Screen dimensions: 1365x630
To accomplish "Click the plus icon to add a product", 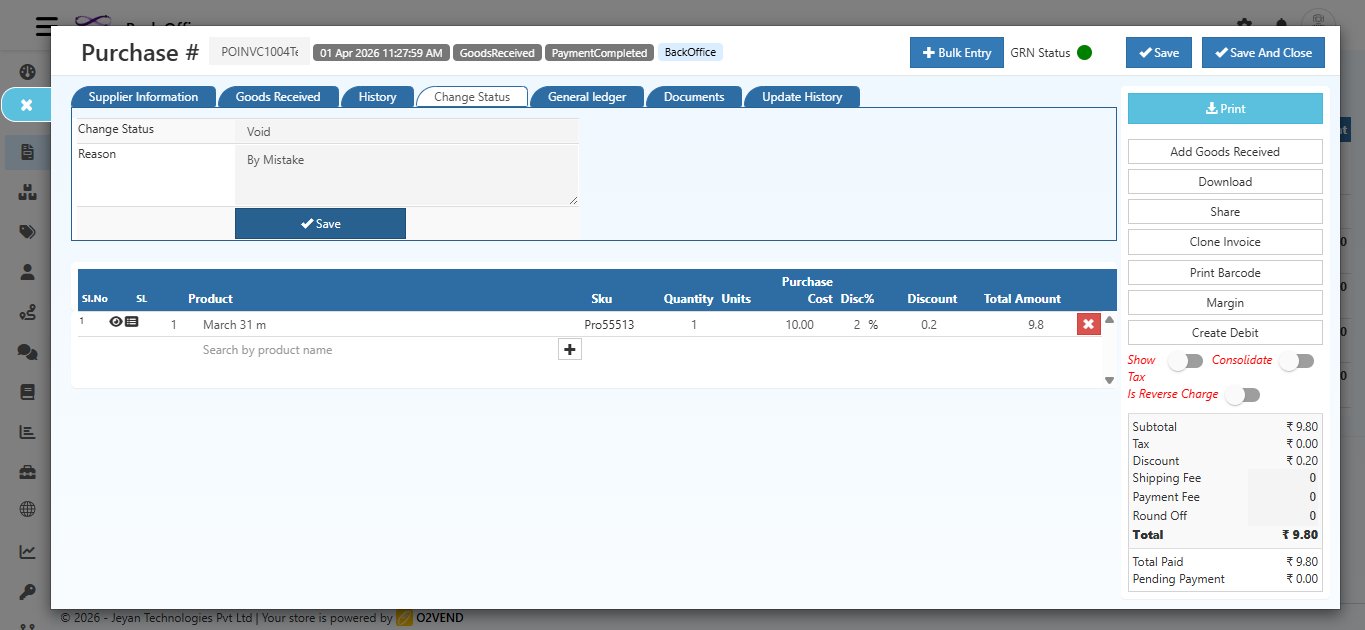I will click(569, 349).
